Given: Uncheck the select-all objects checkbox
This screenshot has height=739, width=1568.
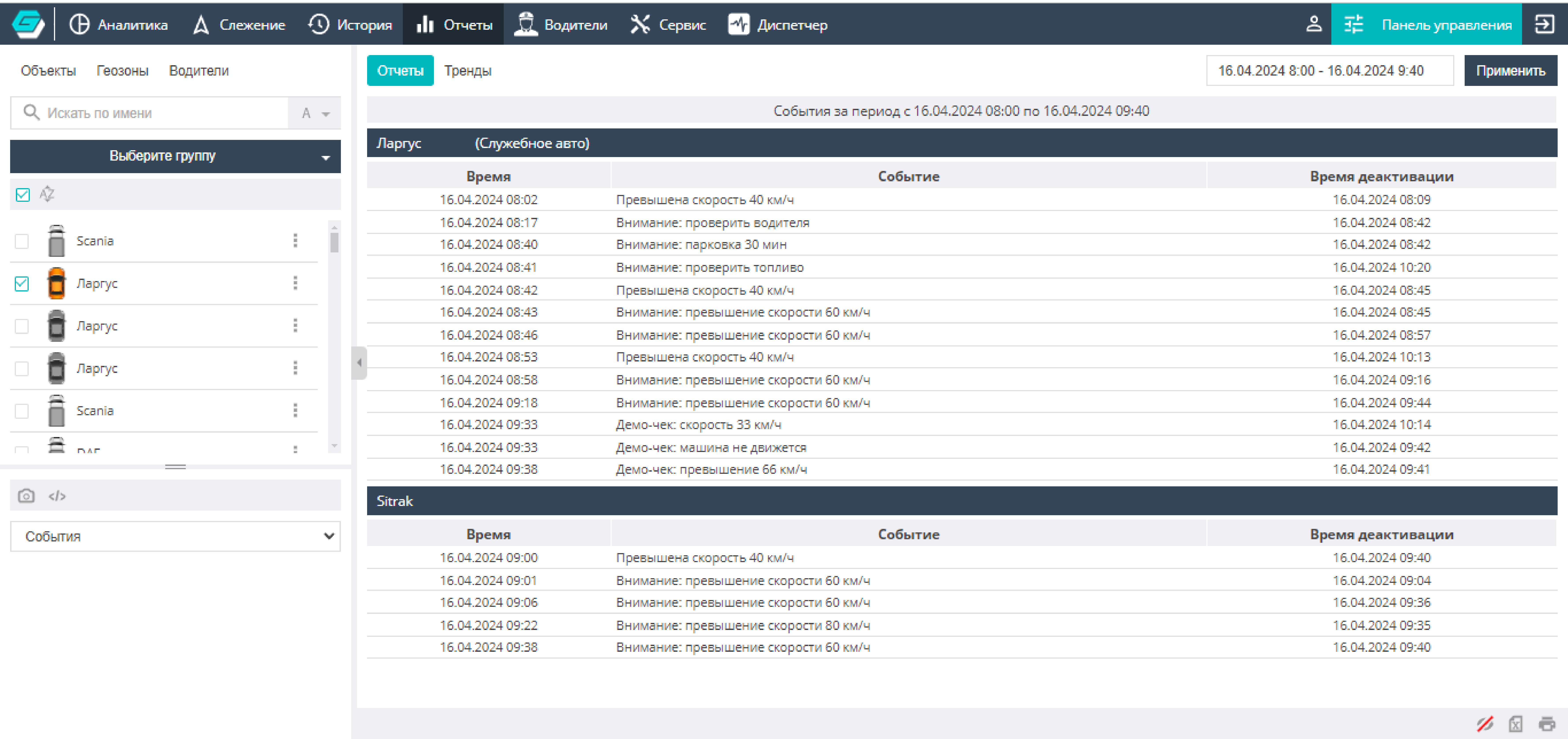Looking at the screenshot, I should 22,195.
